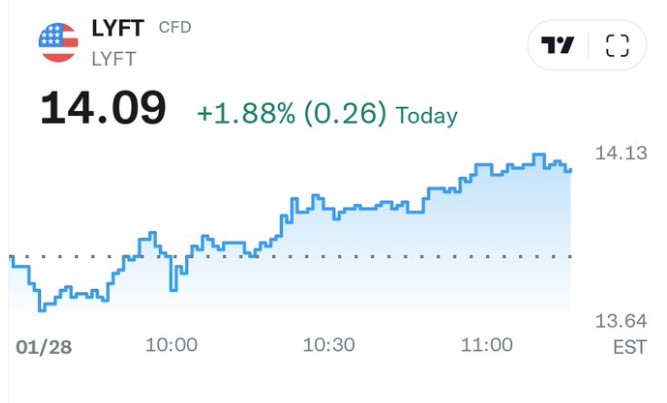
Task: Click the sharp price dip just after 10:00
Action: click(x=173, y=289)
